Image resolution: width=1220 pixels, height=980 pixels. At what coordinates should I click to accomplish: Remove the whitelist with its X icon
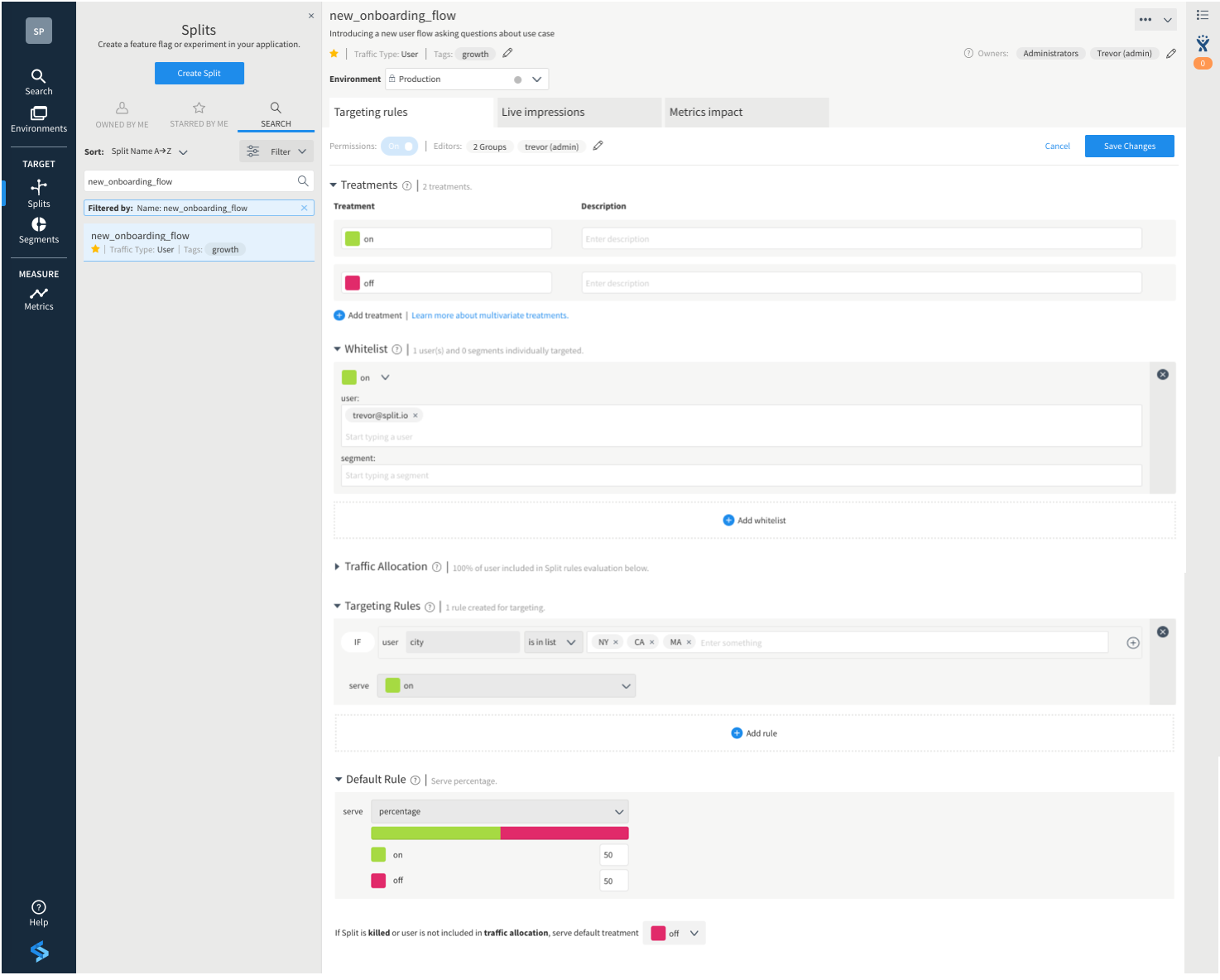point(1163,374)
